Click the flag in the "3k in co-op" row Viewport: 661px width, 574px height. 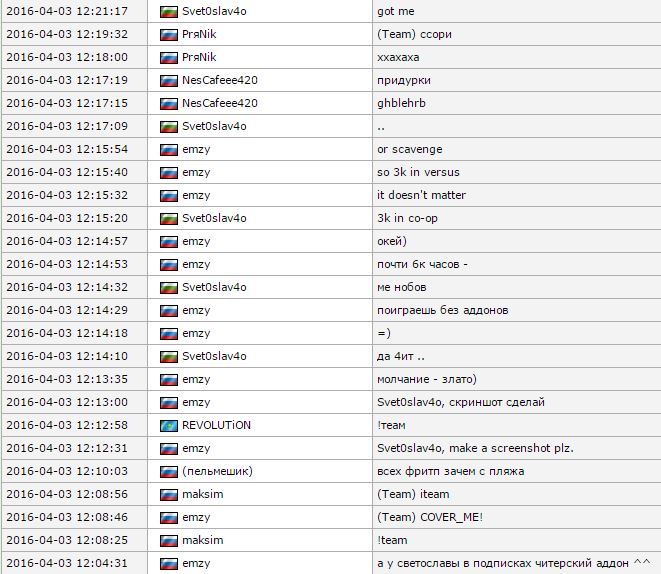tap(168, 218)
